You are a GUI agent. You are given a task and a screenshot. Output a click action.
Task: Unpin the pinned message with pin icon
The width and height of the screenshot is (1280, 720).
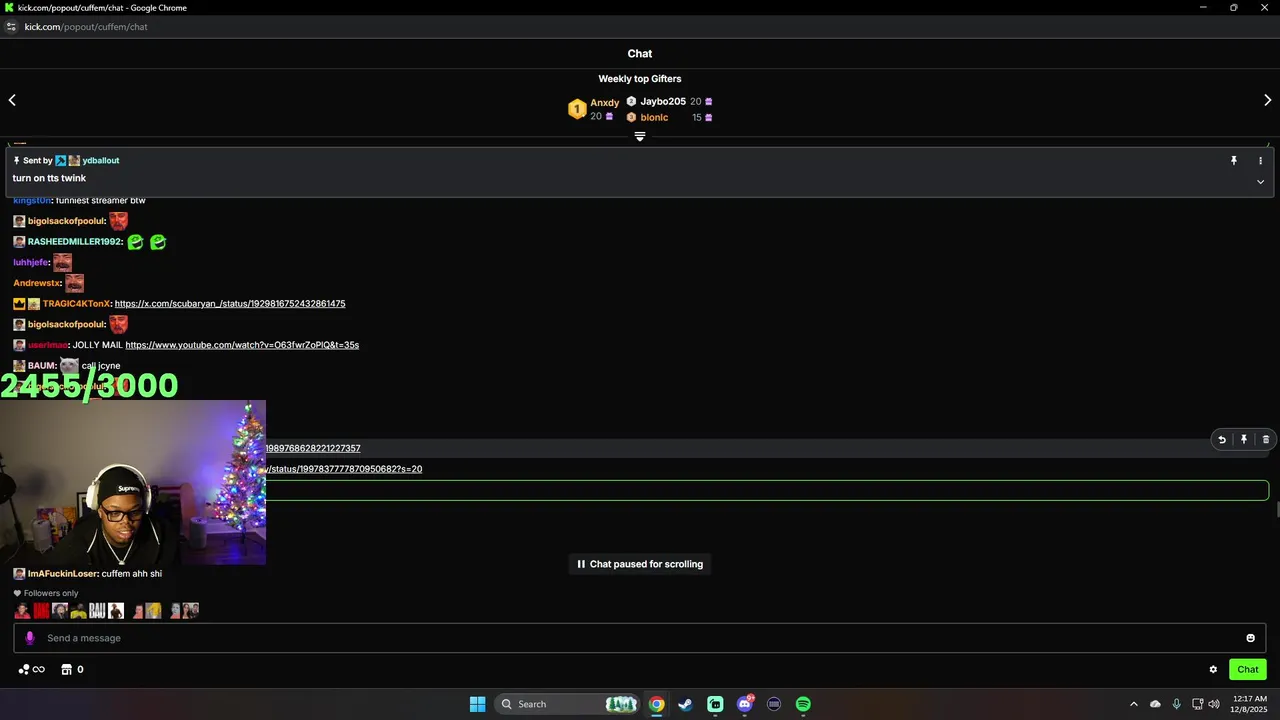(1234, 161)
